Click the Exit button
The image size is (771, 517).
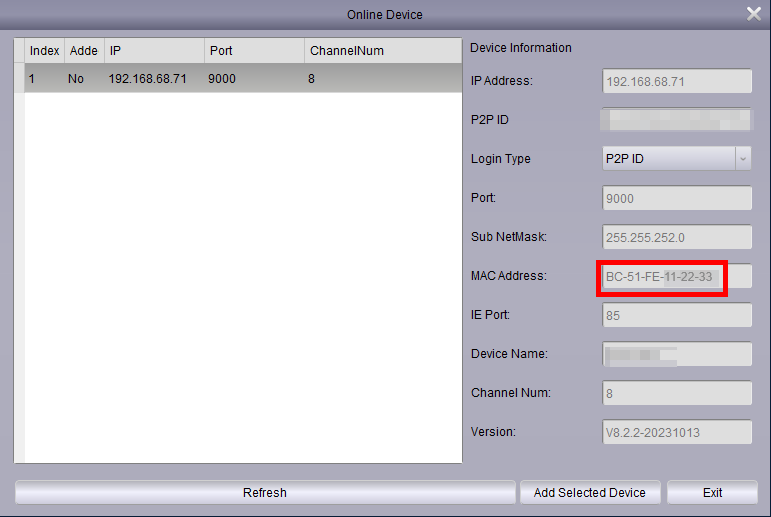coord(712,492)
